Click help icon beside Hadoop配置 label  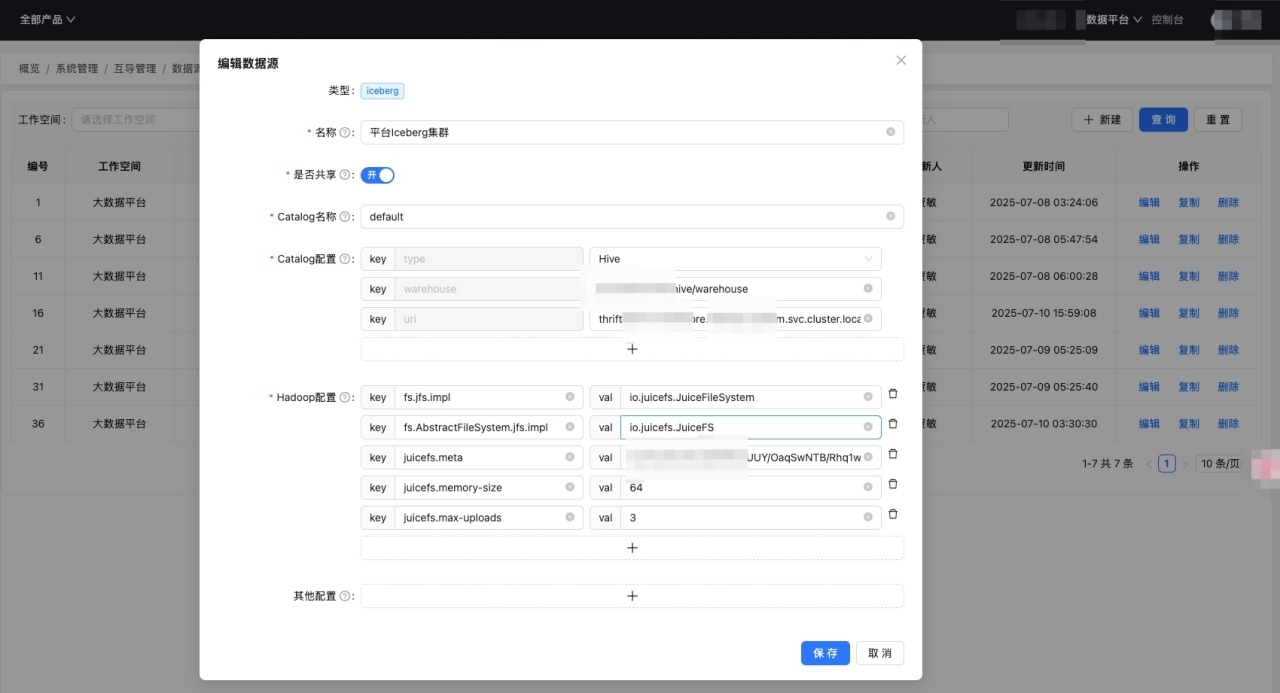click(x=345, y=398)
